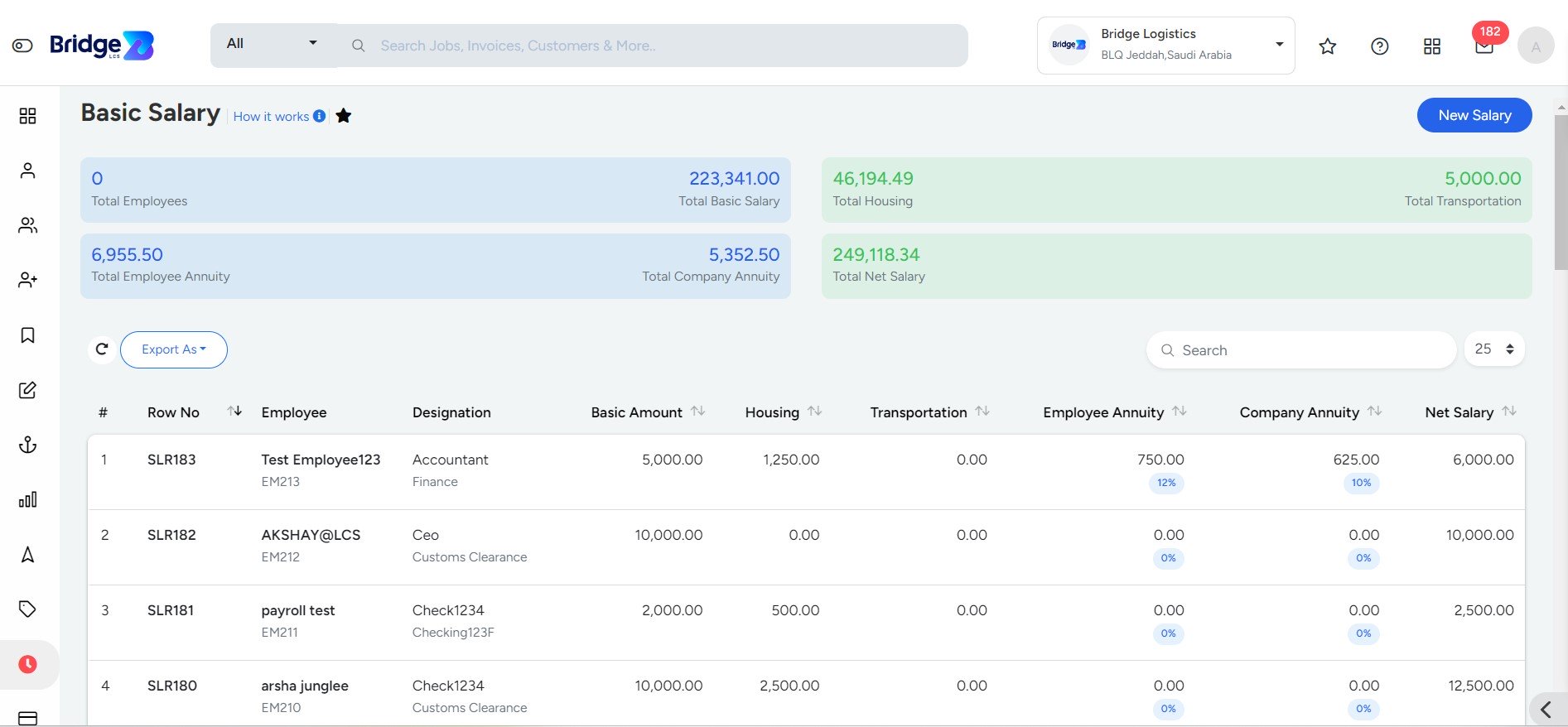Focus the table Search field
The height and width of the screenshot is (727, 1568).
pos(1301,350)
